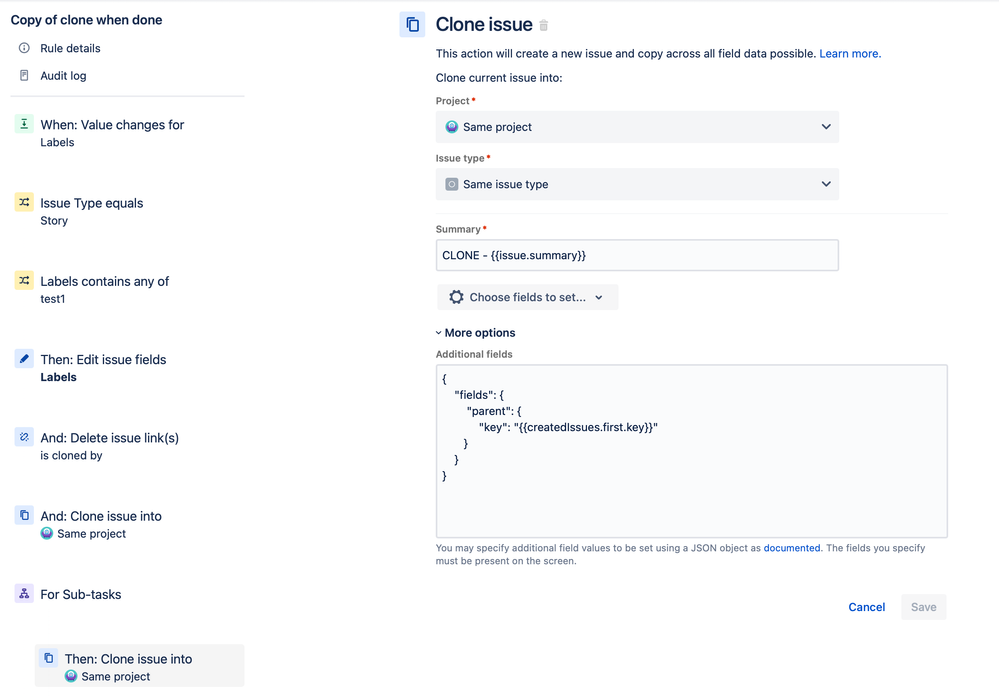
Task: Click the Issue Type equals condition icon
Action: coord(24,202)
